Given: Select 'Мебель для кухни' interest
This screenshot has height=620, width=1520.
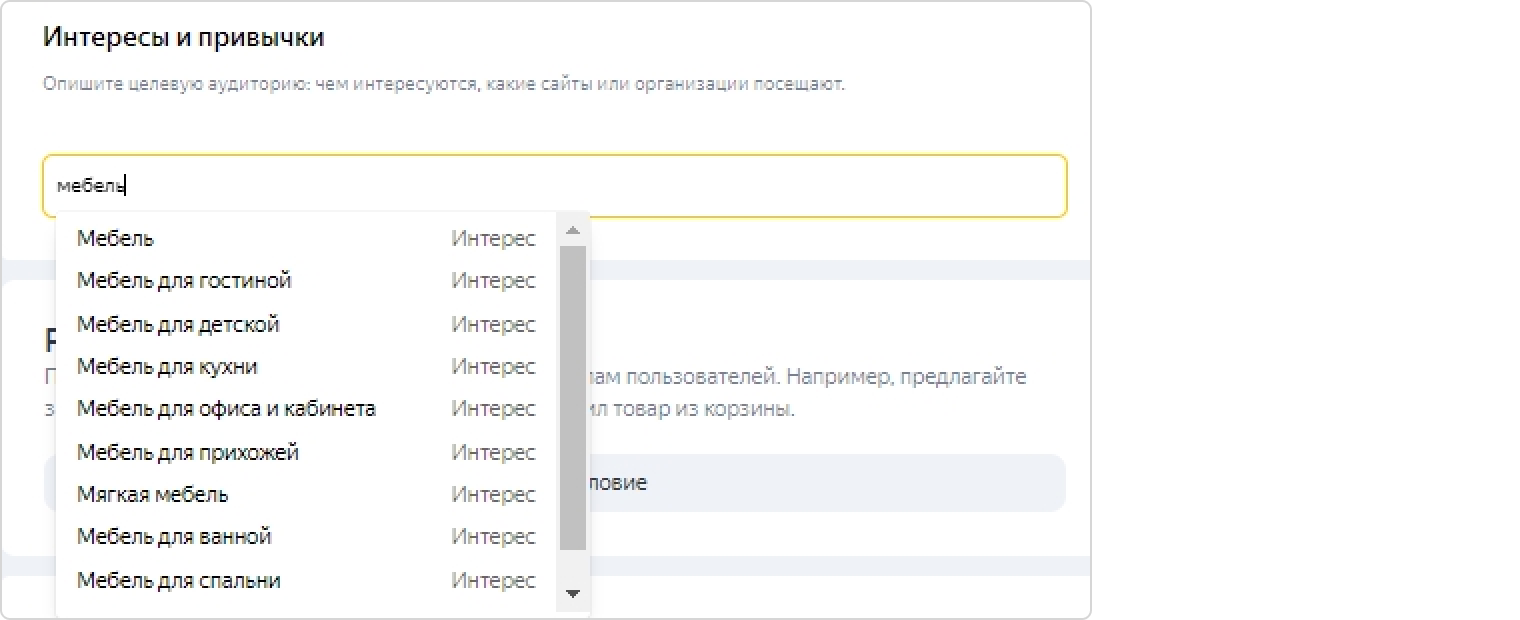Looking at the screenshot, I should click(167, 367).
